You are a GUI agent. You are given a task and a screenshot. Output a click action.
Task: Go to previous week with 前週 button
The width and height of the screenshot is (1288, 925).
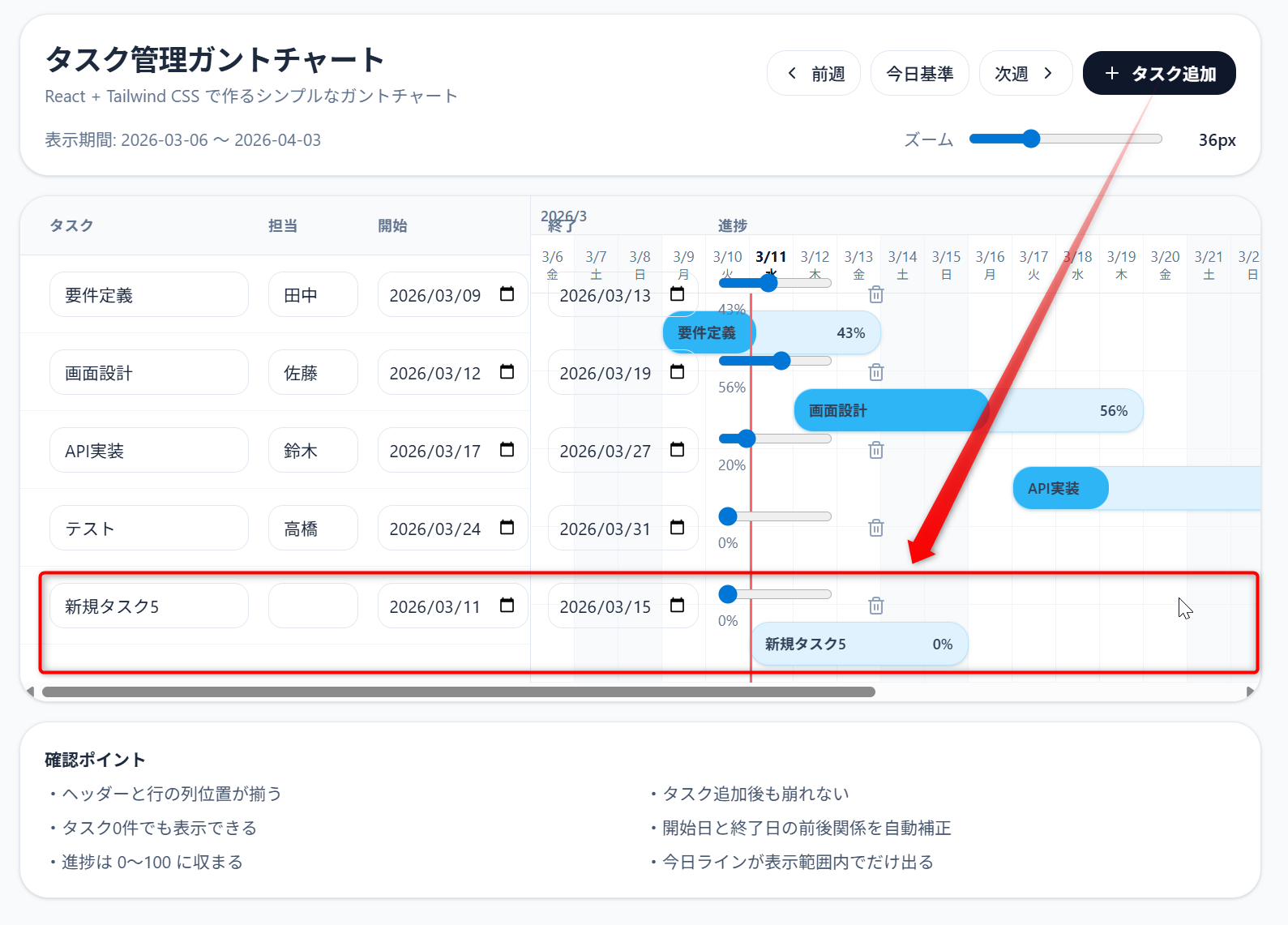pyautogui.click(x=814, y=73)
